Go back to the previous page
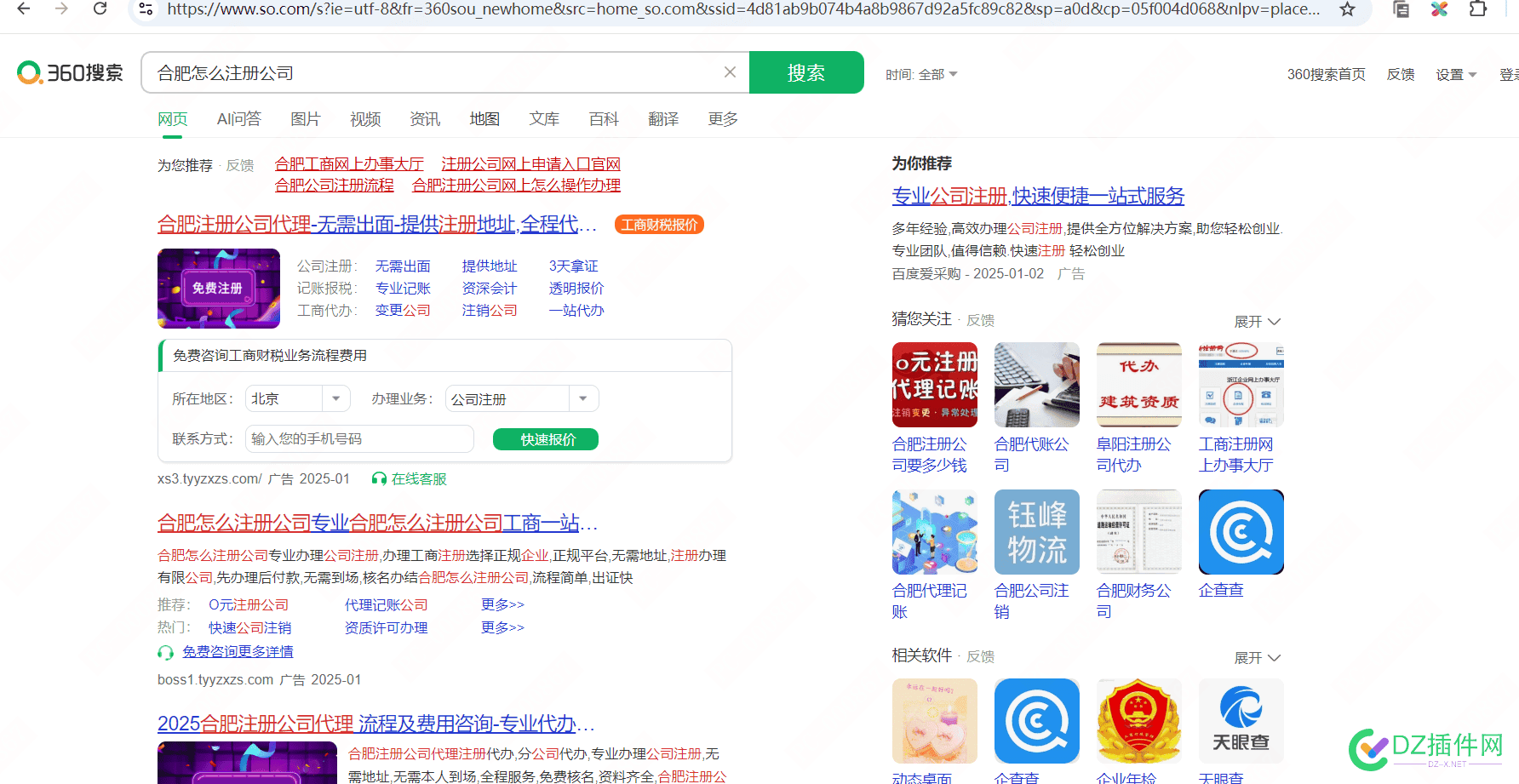 pos(24,9)
